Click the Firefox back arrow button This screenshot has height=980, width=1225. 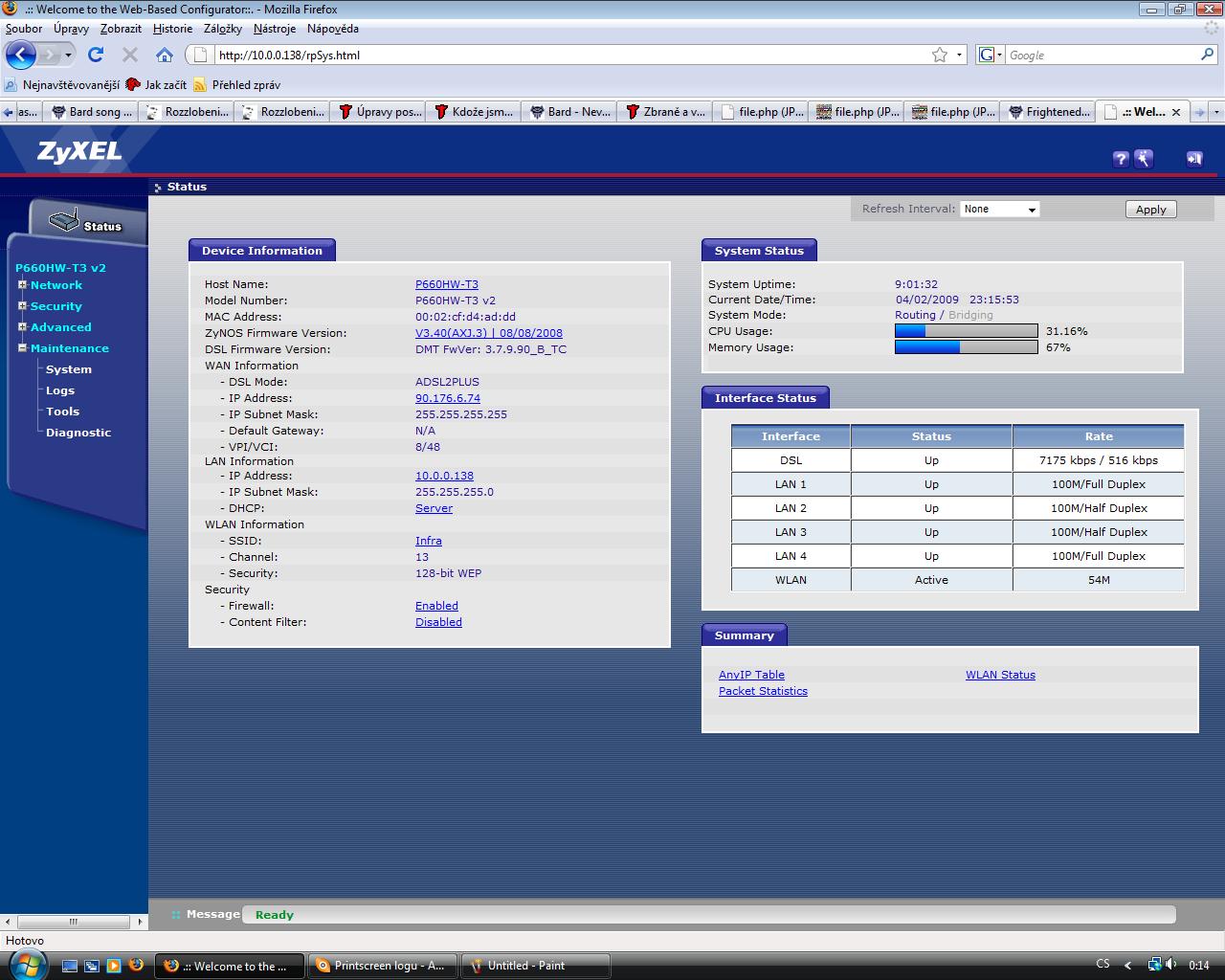pos(21,55)
